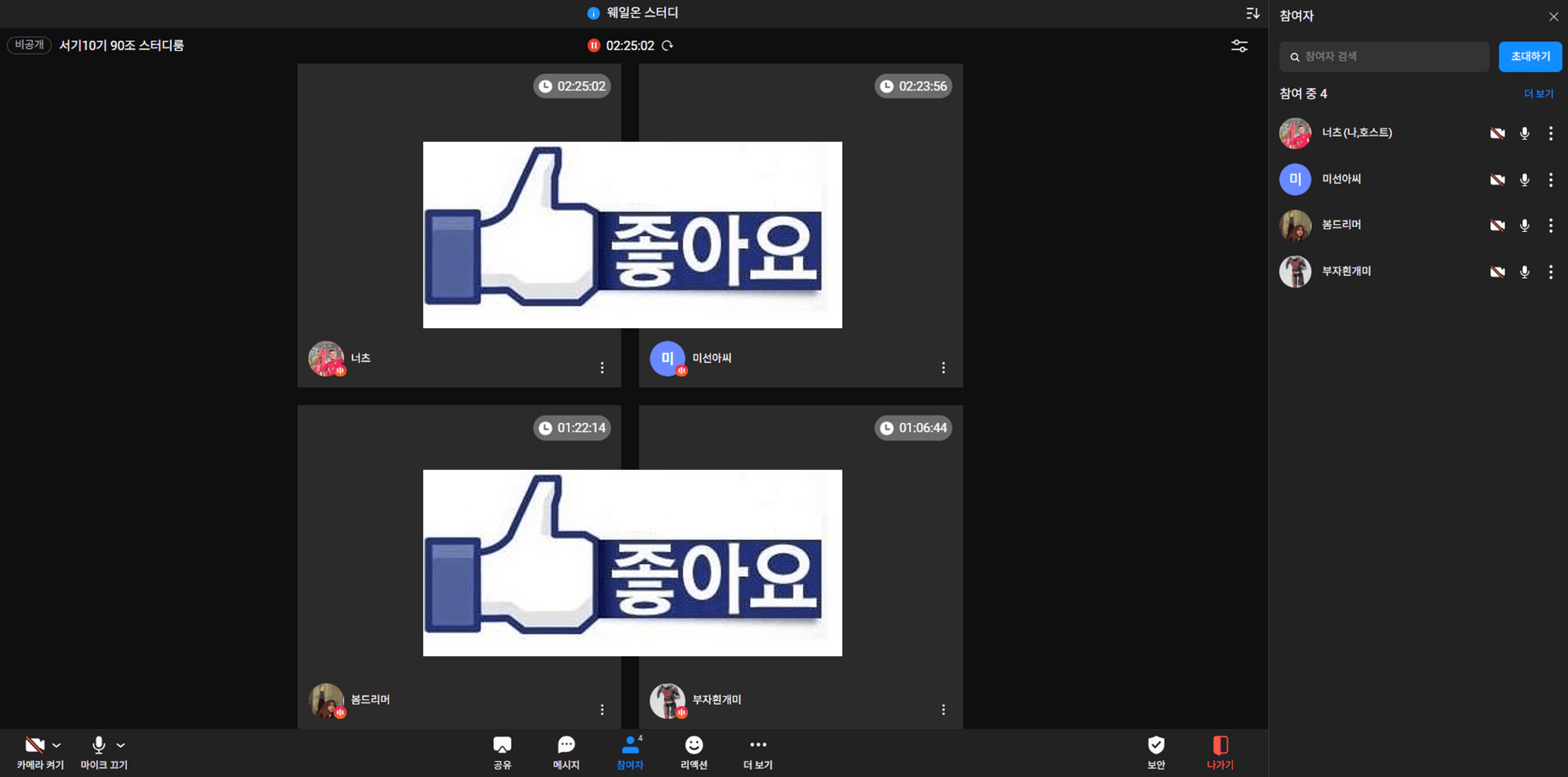Toggle the 참여자 participants panel
1568x777 pixels.
(630, 752)
